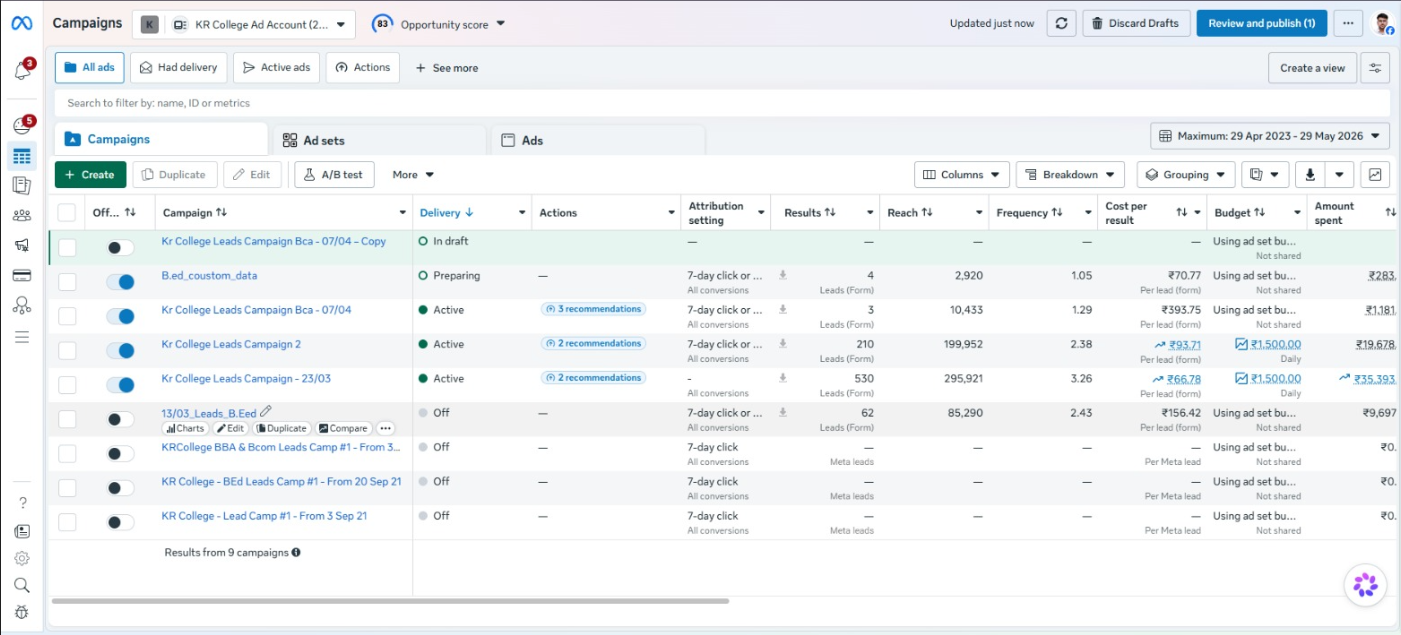Open the Grouping dropdown

[x=1186, y=175]
